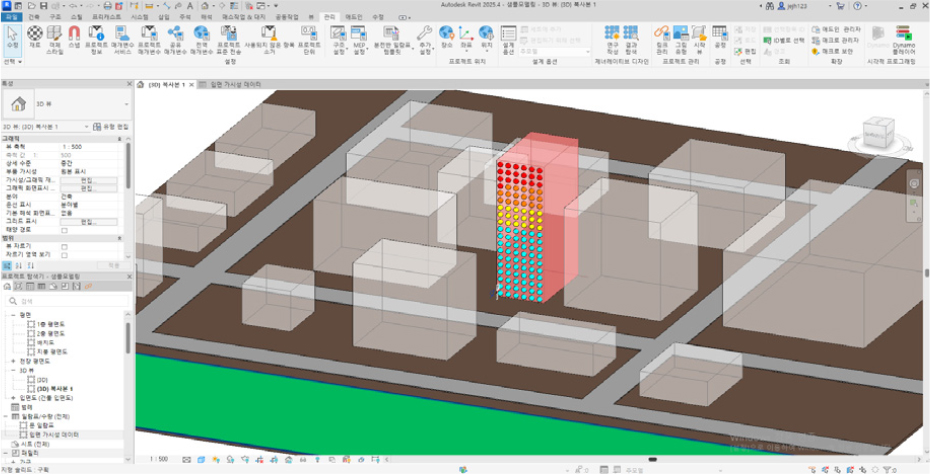This screenshot has width=930, height=474.
Task: Open the 재료 (Materials) dialog
Action: click(x=35, y=39)
